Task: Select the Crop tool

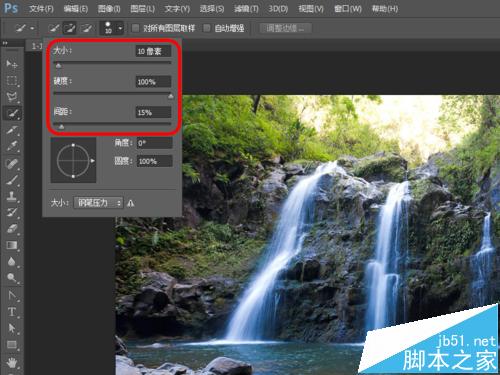Action: [12, 130]
